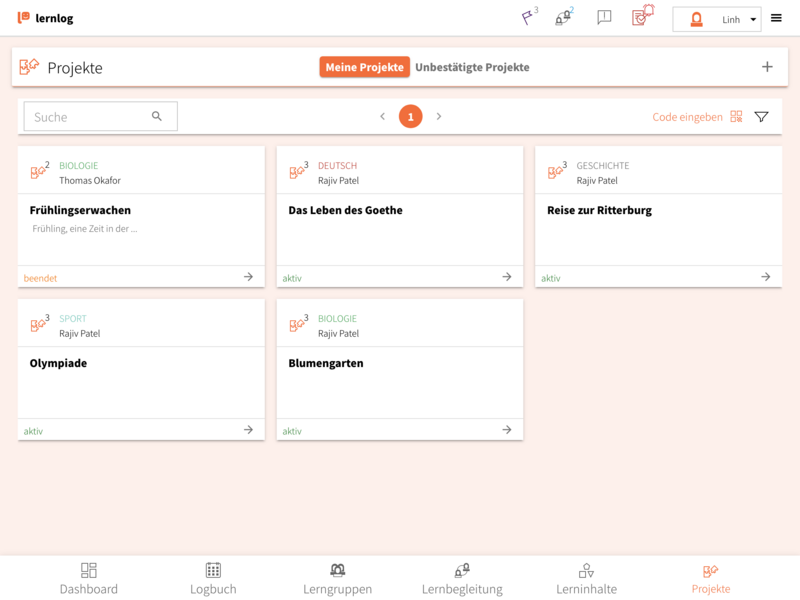Open the project filter funnel icon
The image size is (800, 600).
[x=761, y=117]
